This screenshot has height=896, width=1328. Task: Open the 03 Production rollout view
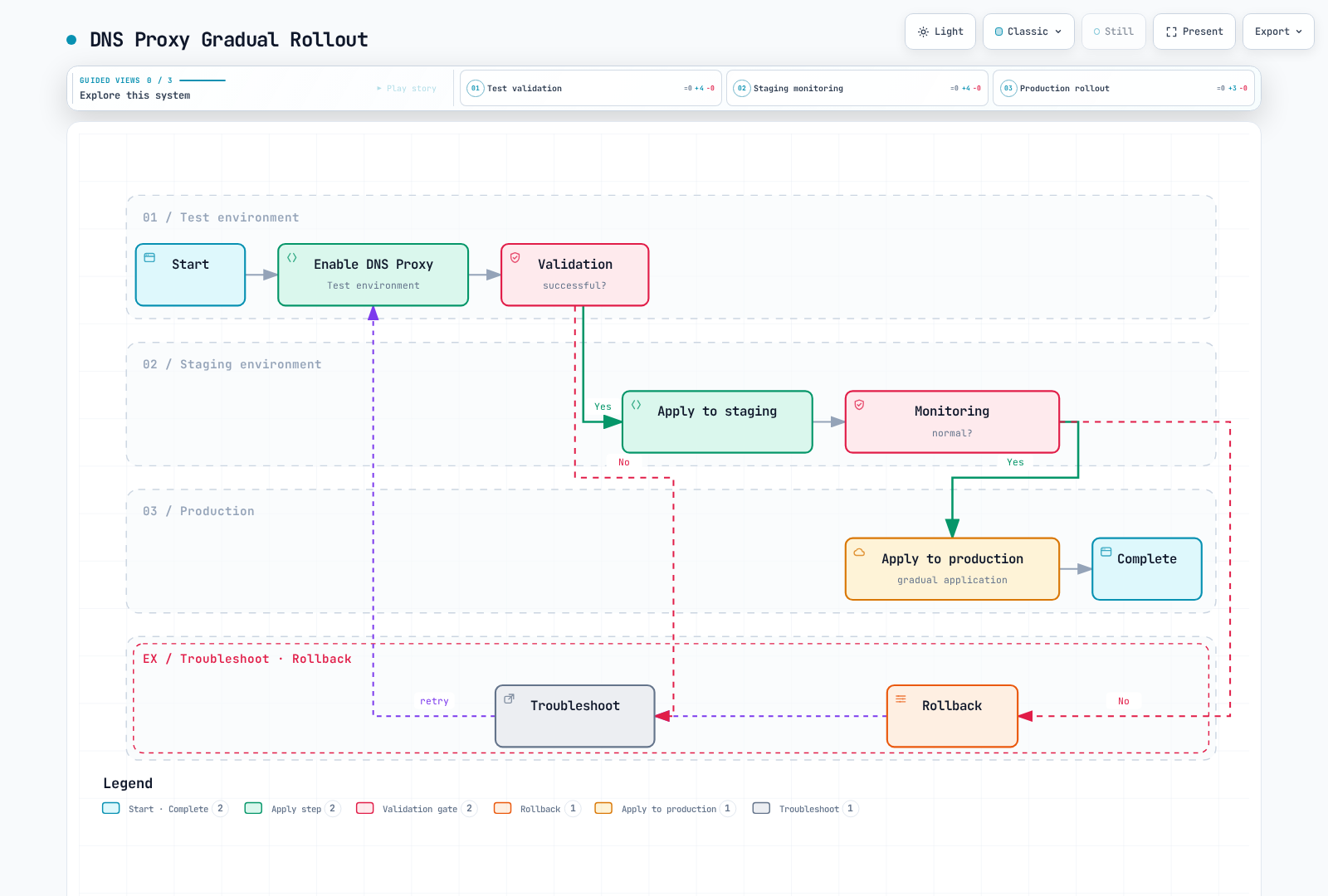pyautogui.click(x=1124, y=88)
